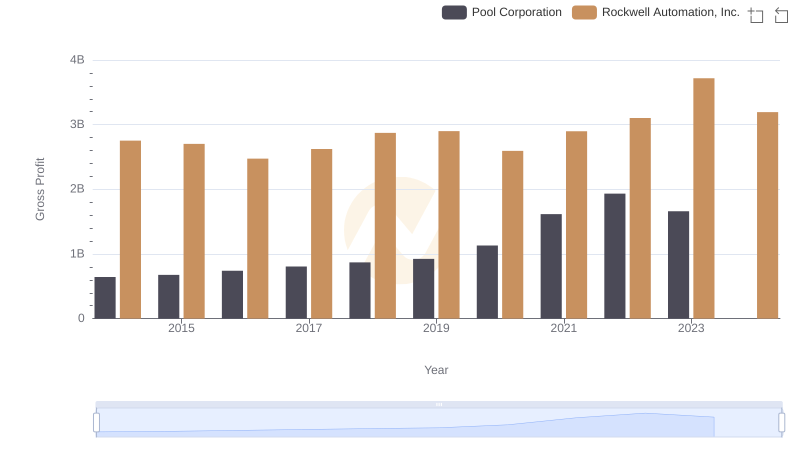Image resolution: width=800 pixels, height=461 pixels.
Task: Click the Year axis title
Action: pyautogui.click(x=436, y=370)
